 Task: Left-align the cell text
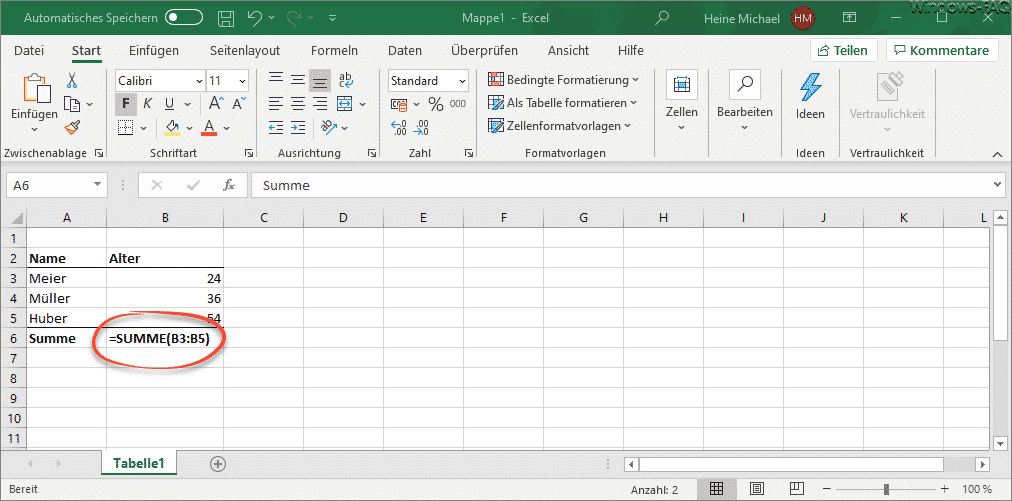click(276, 103)
